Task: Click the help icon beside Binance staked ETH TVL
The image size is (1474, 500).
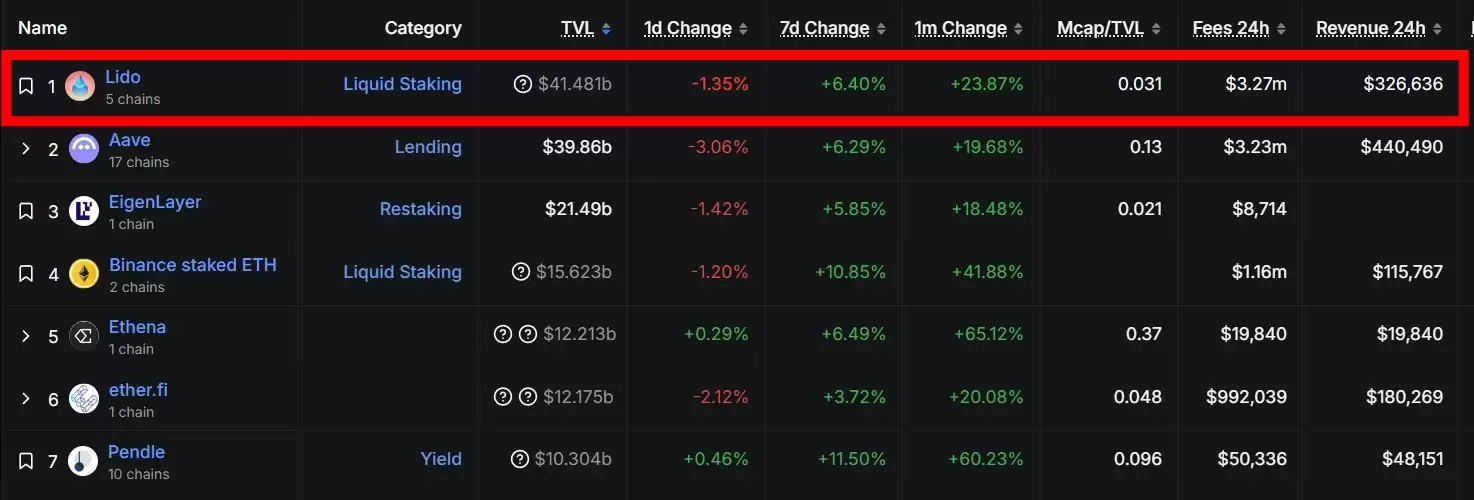Action: (520, 272)
